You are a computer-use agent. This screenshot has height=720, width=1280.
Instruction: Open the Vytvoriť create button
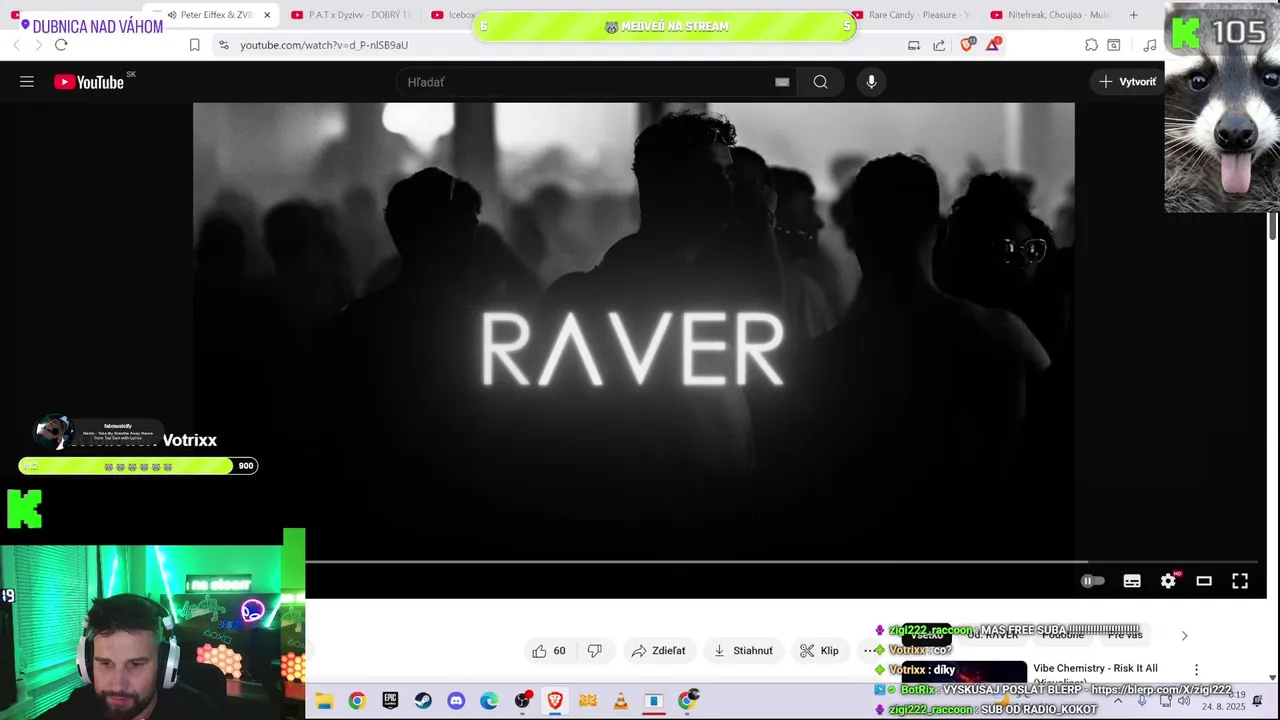tap(1127, 82)
